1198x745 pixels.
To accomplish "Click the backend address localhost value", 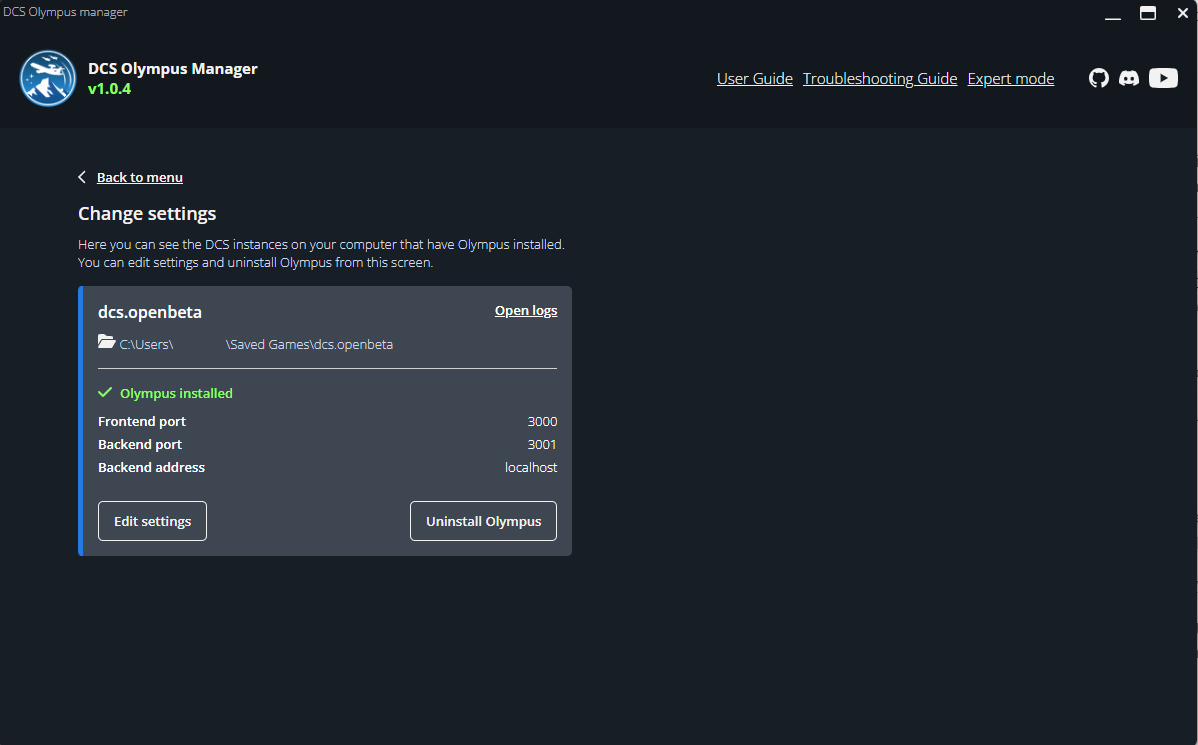I will 531,468.
